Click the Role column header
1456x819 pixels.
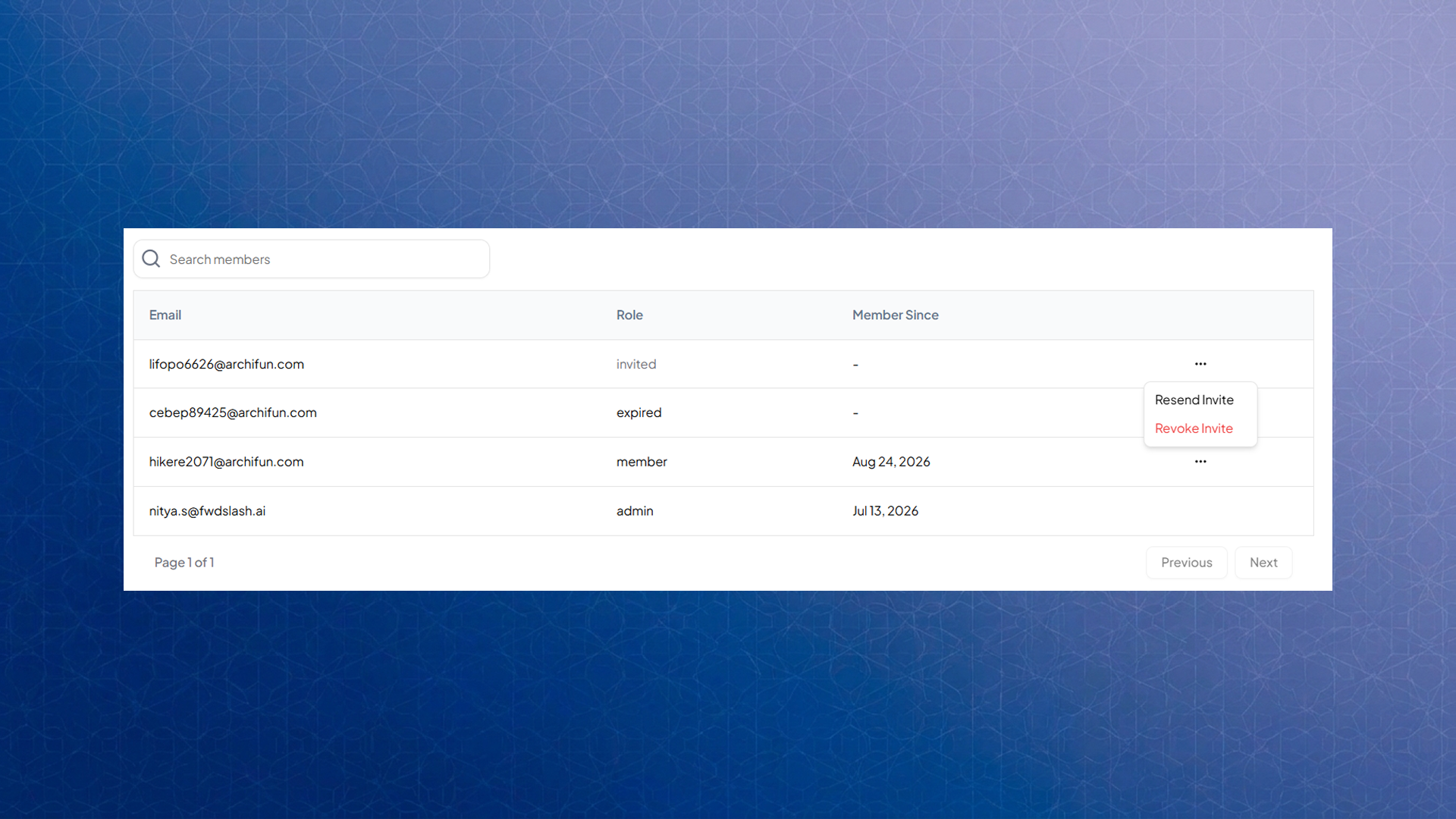coord(629,315)
